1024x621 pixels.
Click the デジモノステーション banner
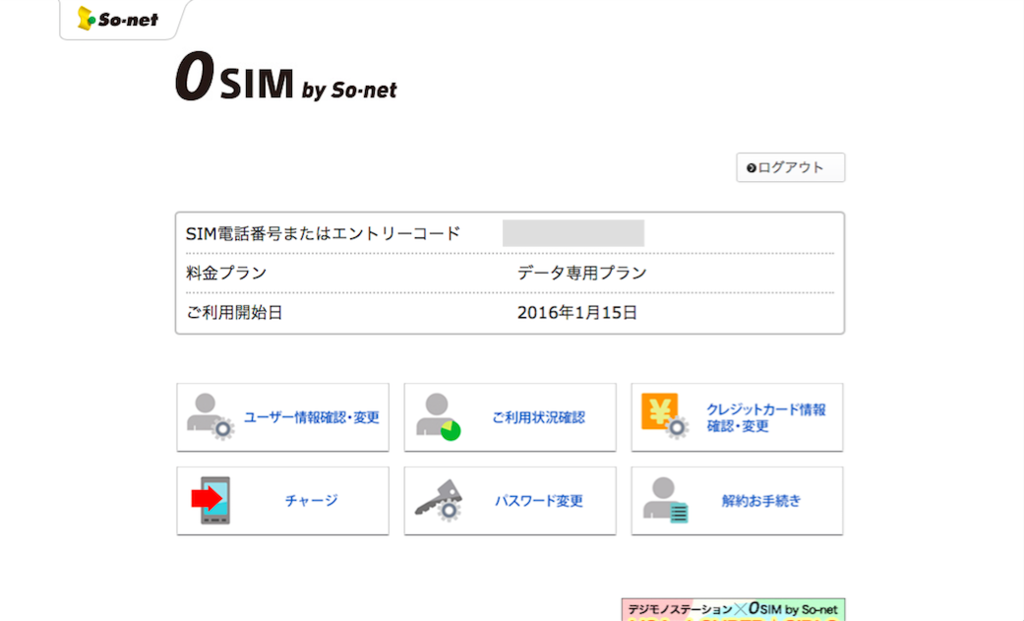tap(733, 609)
